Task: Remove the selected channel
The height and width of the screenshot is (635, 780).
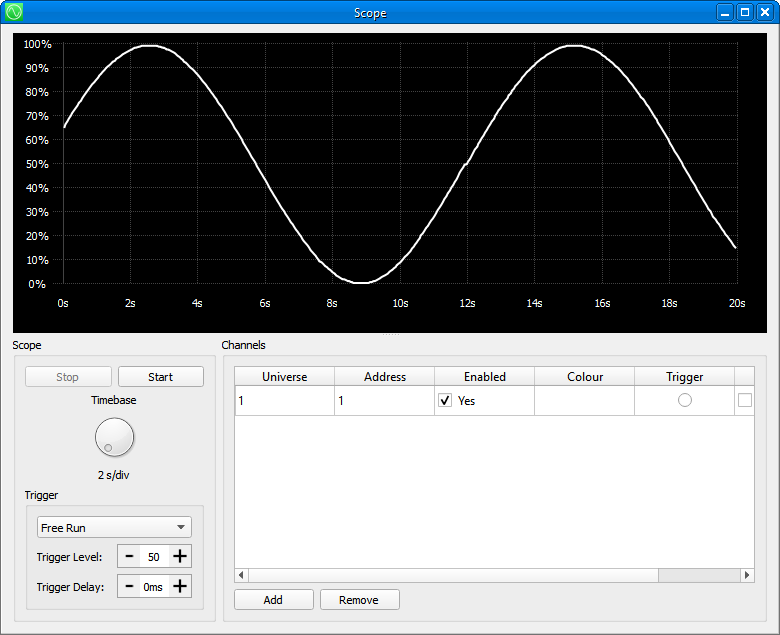Action: [359, 600]
